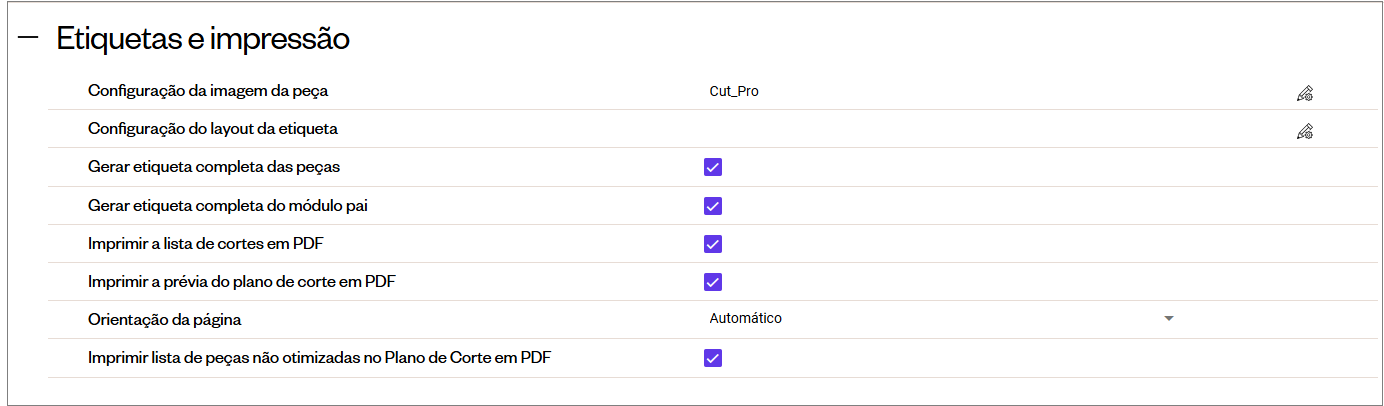The width and height of the screenshot is (1384, 406).
Task: Click the Etiquetas e impressão heading
Action: click(x=203, y=39)
